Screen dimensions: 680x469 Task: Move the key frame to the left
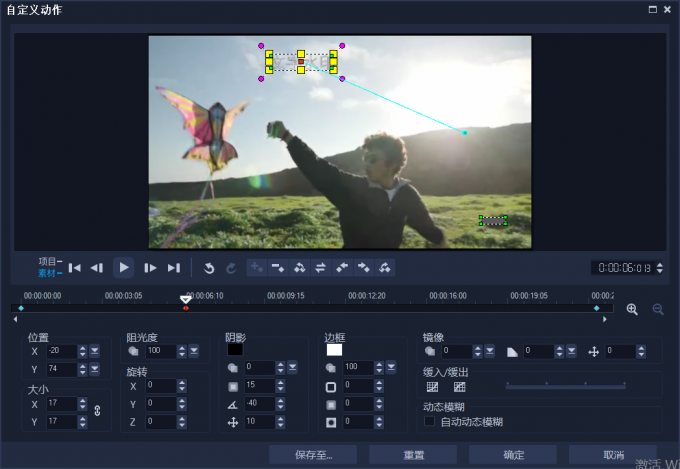(342, 268)
